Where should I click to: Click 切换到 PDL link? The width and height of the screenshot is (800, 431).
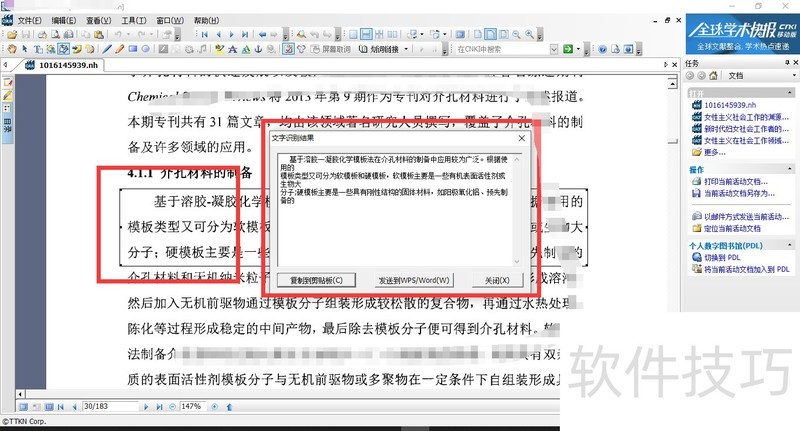[x=721, y=258]
